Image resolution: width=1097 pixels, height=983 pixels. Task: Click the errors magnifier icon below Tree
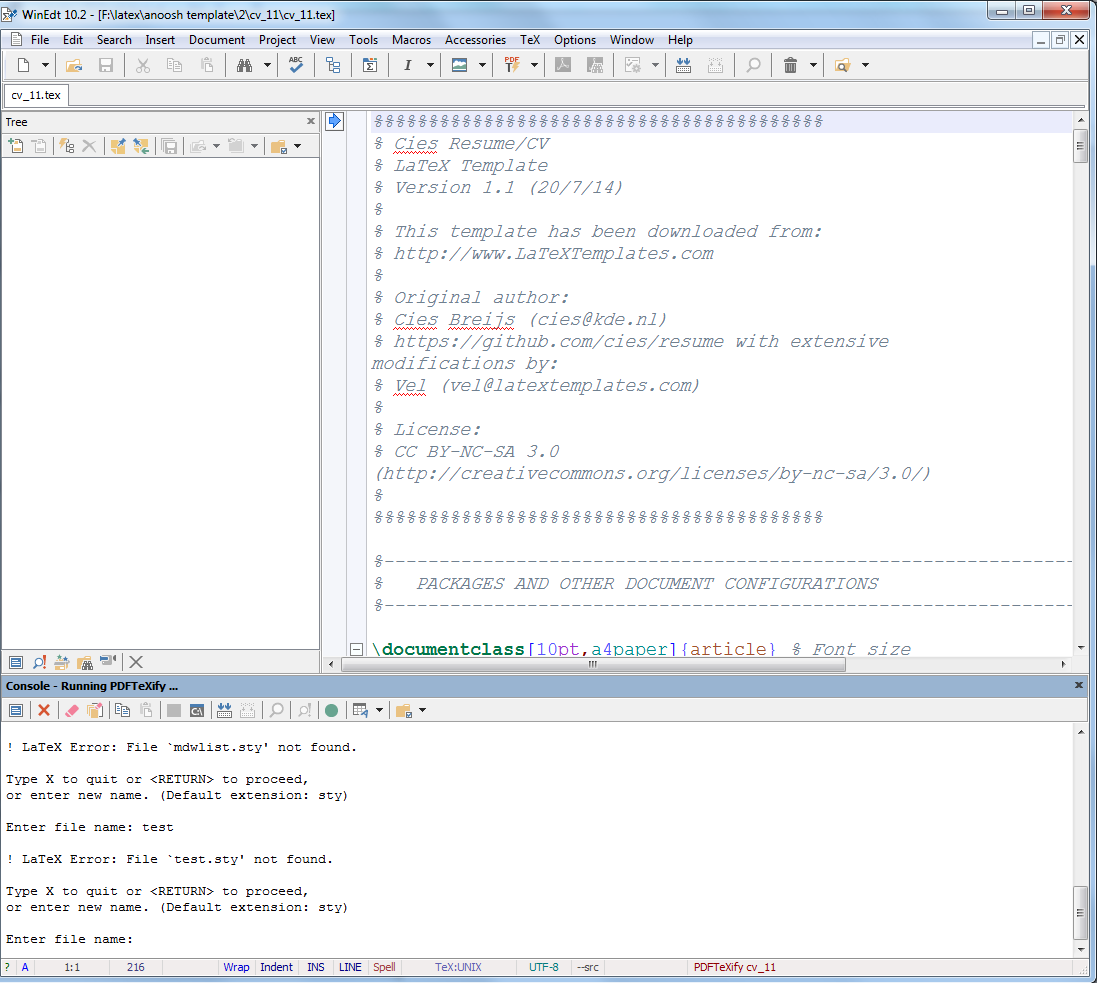(39, 662)
